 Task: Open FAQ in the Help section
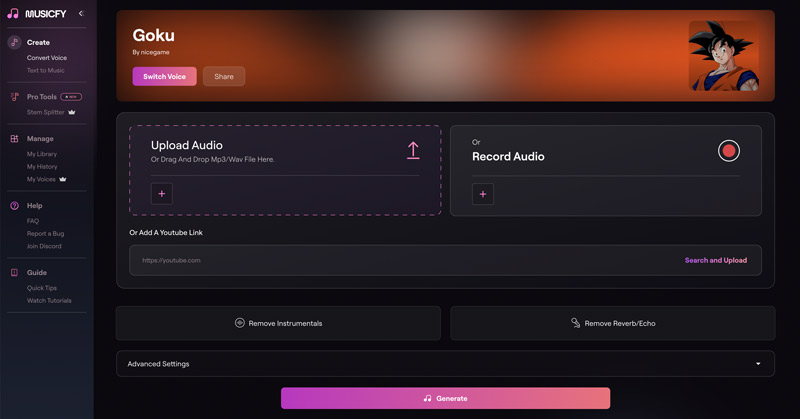click(33, 221)
